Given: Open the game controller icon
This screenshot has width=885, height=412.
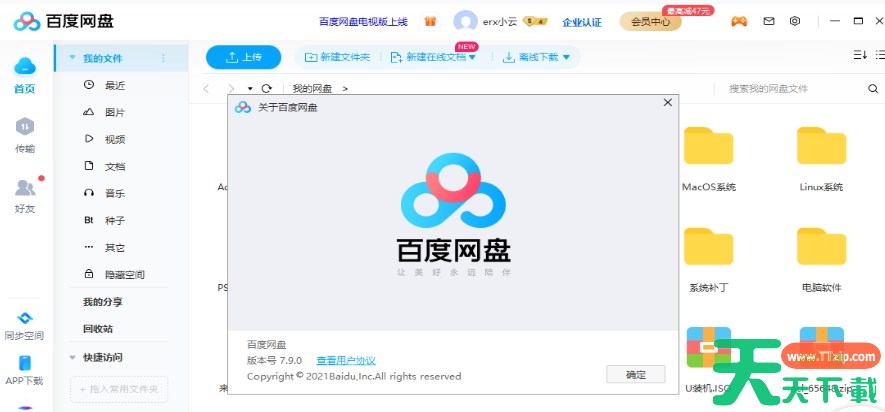Looking at the screenshot, I should click(739, 21).
